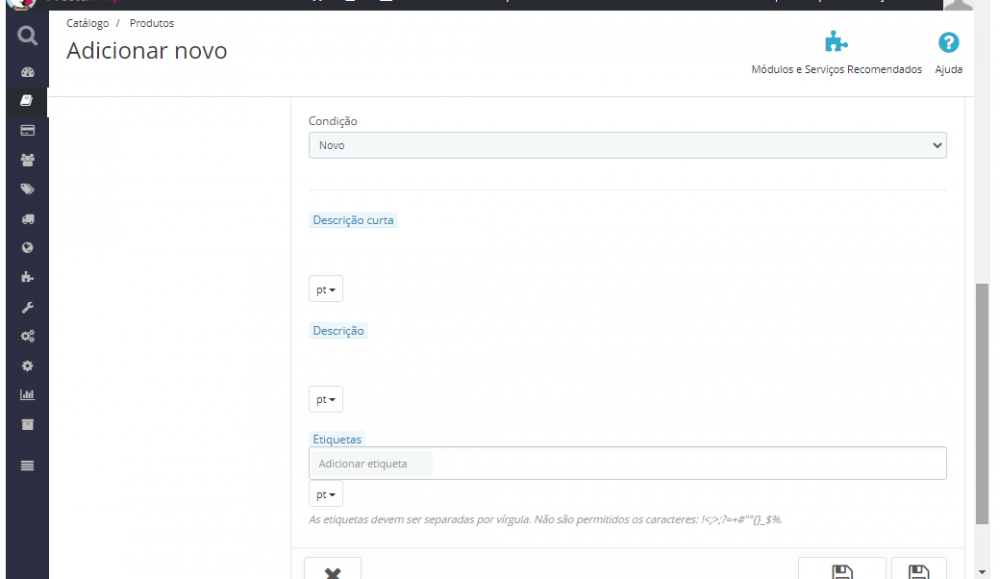Expand the pt language selector under Descrição curta
The image size is (1000, 579).
325,288
